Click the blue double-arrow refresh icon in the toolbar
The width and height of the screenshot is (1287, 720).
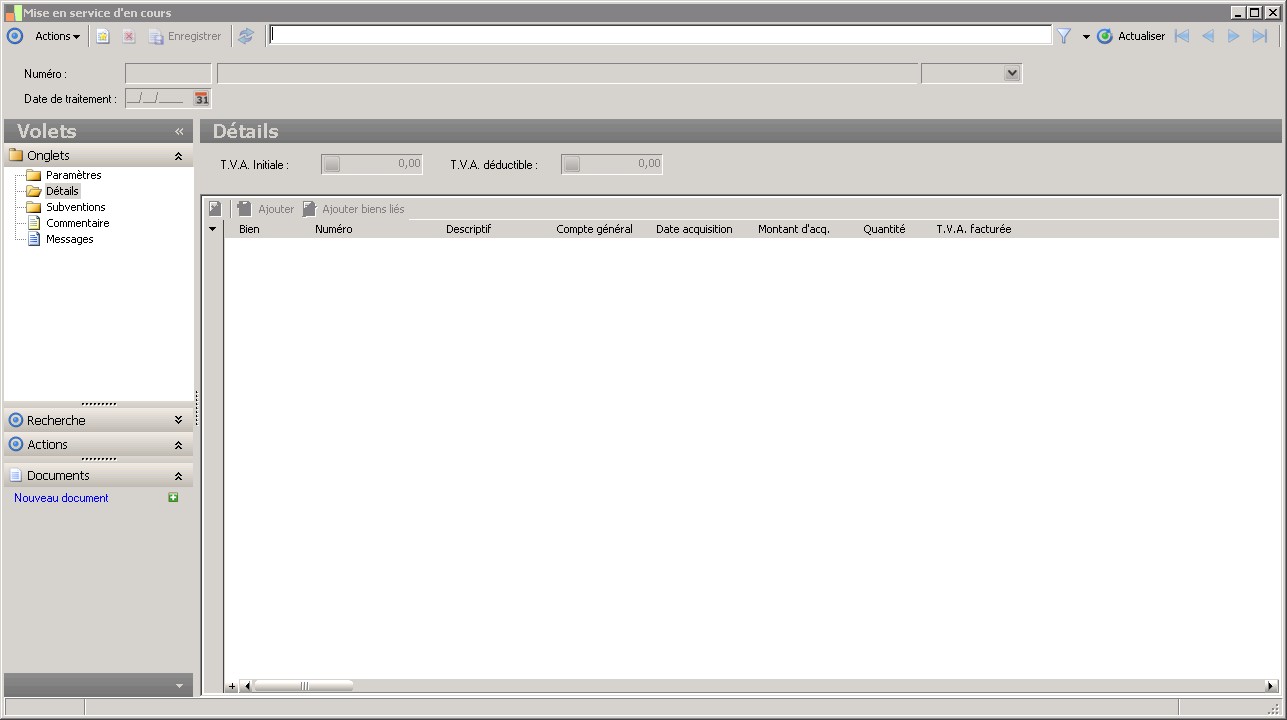point(246,36)
